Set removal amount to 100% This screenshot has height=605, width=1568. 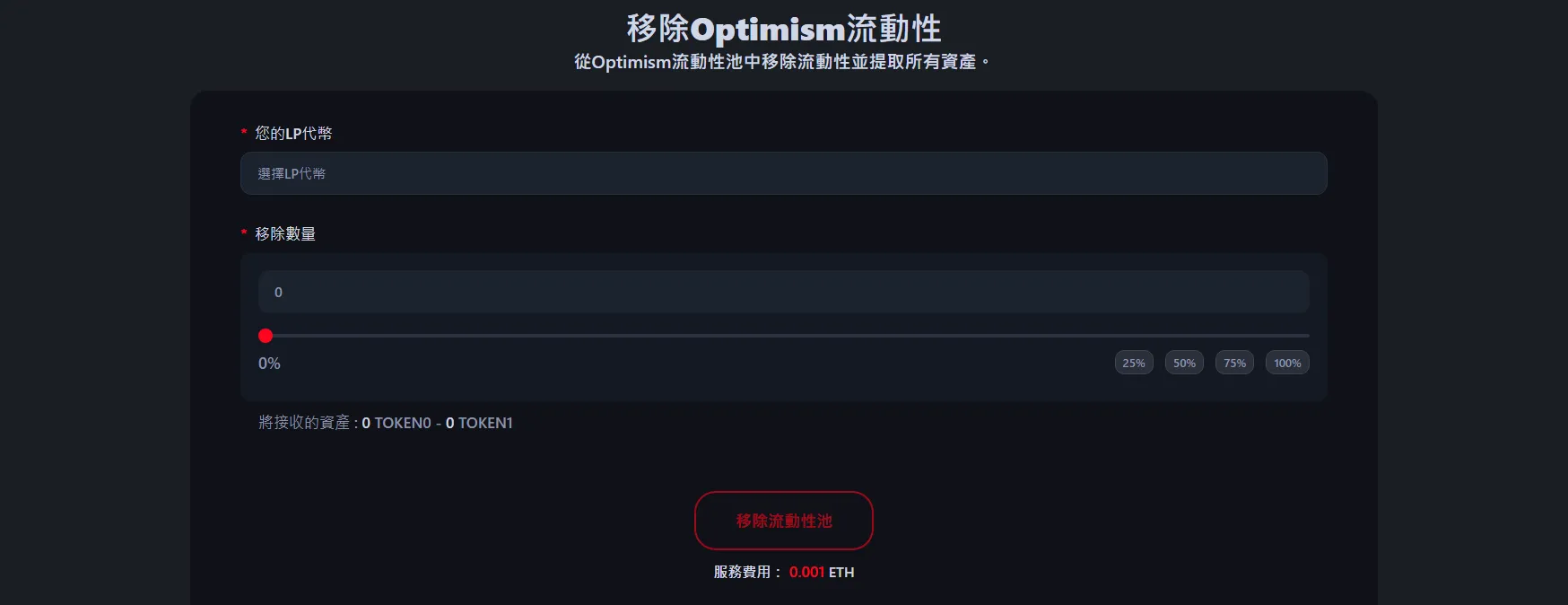(1287, 363)
